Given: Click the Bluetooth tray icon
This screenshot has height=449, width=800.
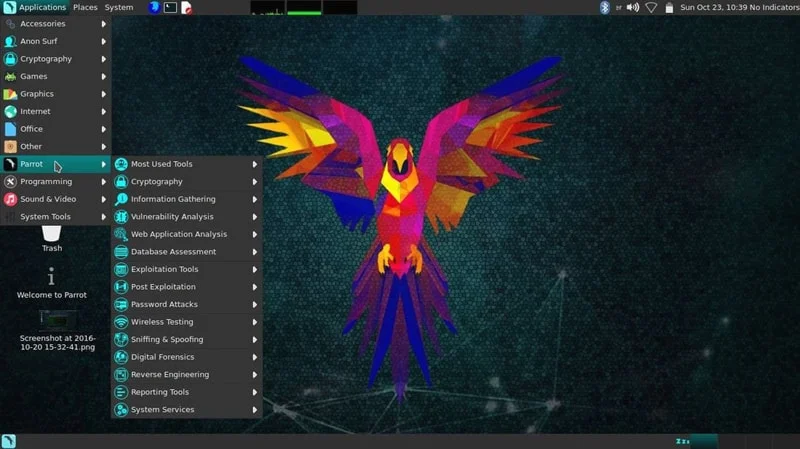Looking at the screenshot, I should click(x=605, y=7).
